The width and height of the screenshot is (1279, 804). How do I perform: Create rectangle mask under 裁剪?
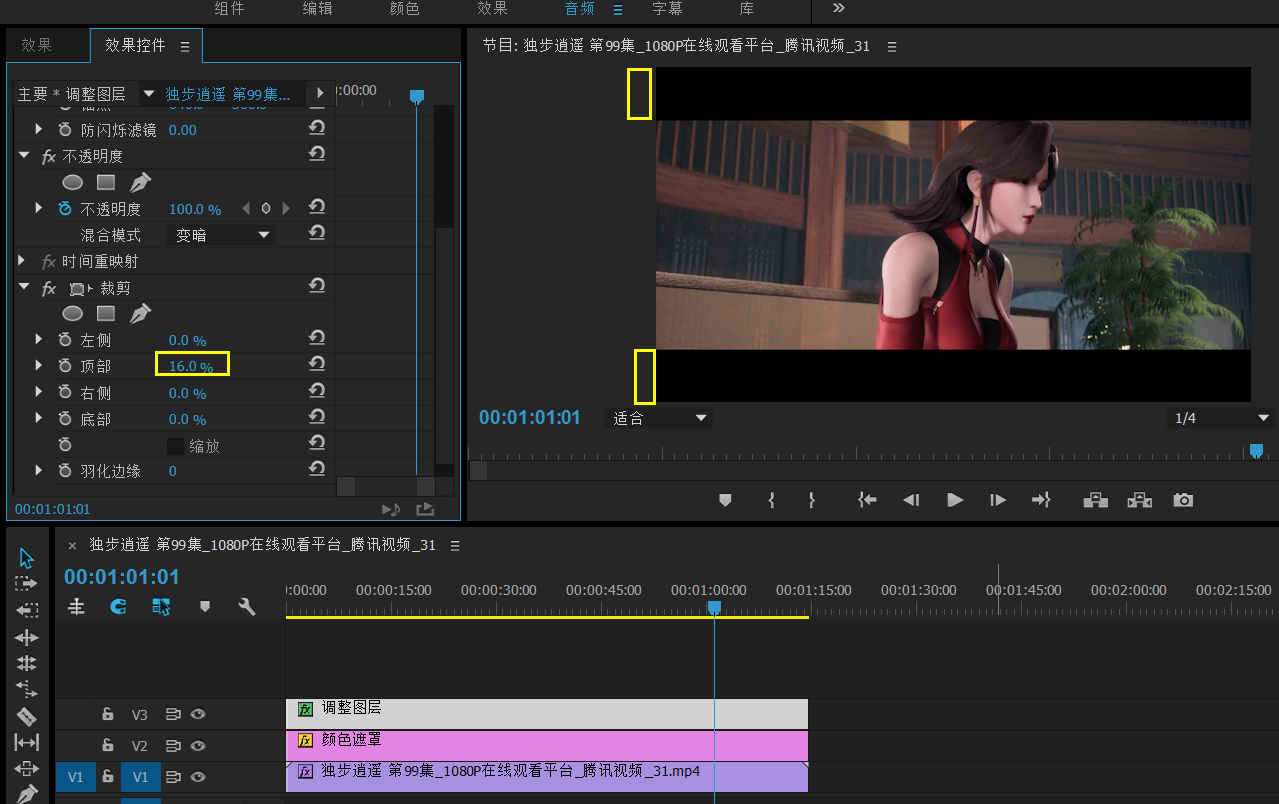click(x=106, y=313)
